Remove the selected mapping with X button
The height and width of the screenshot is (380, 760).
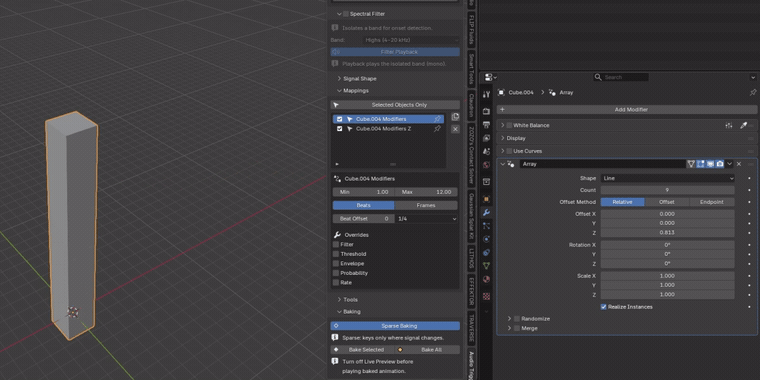click(x=455, y=129)
